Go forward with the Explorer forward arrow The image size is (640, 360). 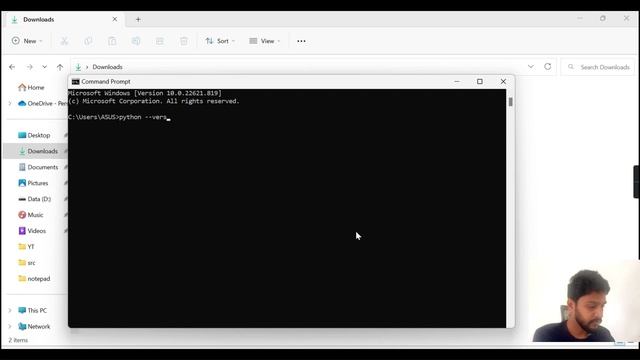[29, 67]
